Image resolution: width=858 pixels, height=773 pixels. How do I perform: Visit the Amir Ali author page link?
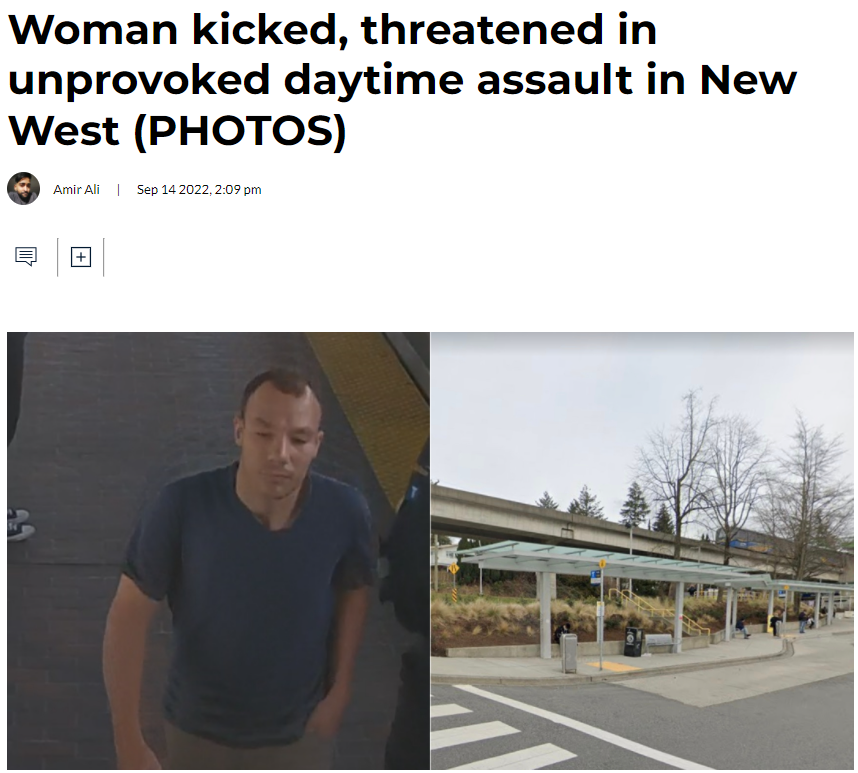click(x=76, y=189)
